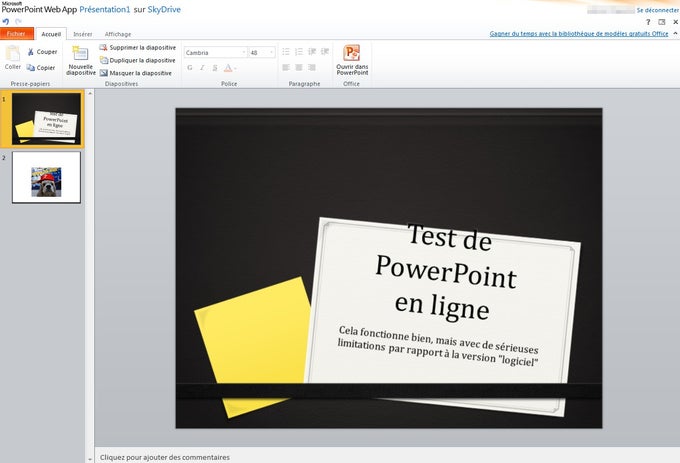Click Se déconnecter link
Image resolution: width=680 pixels, height=463 pixels.
point(657,10)
